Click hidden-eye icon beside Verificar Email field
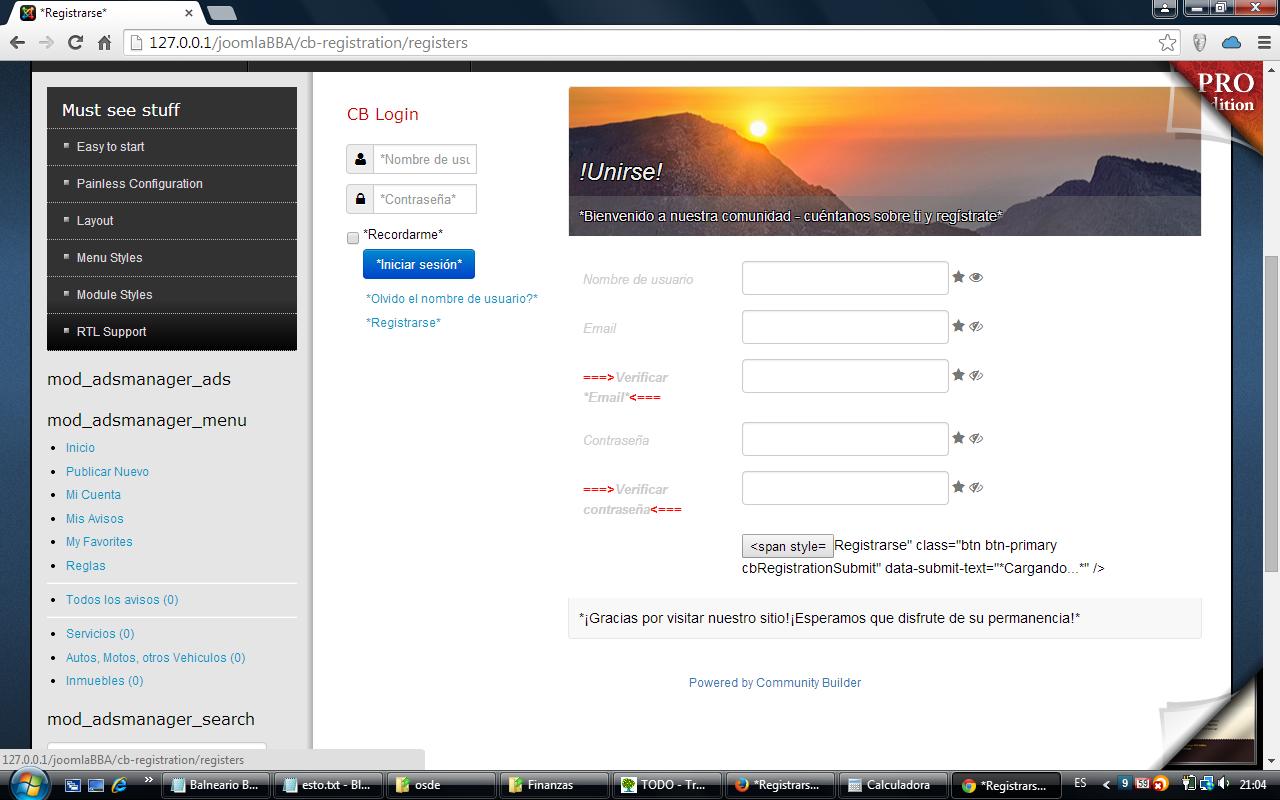This screenshot has height=800, width=1280. pyautogui.click(x=976, y=375)
